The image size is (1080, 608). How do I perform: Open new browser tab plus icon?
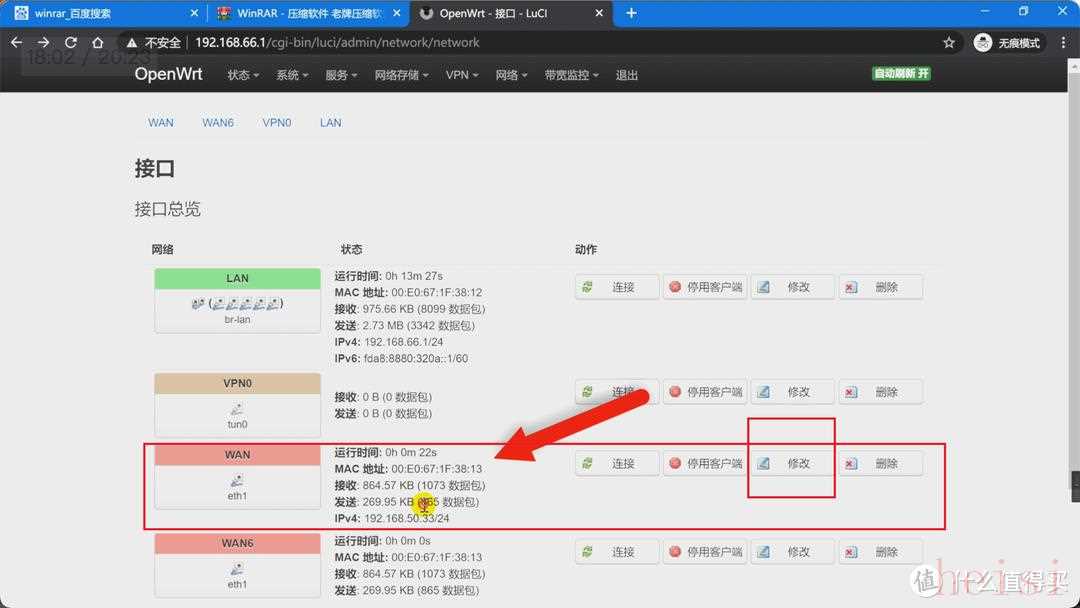[631, 13]
